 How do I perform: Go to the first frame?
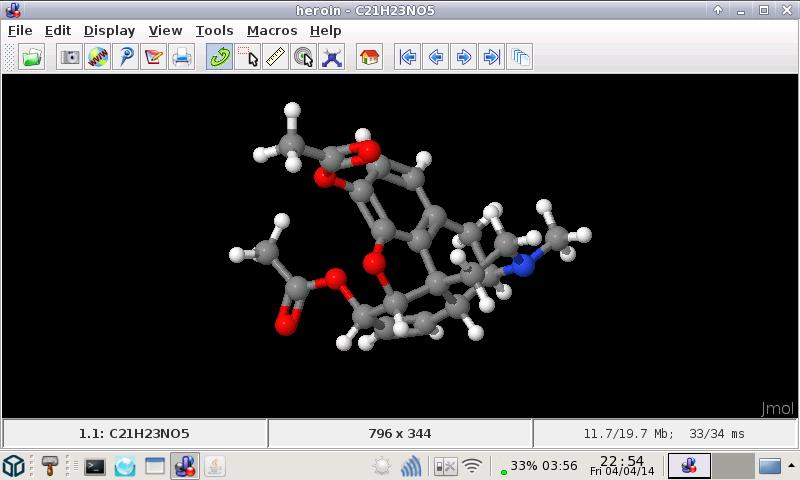(408, 57)
